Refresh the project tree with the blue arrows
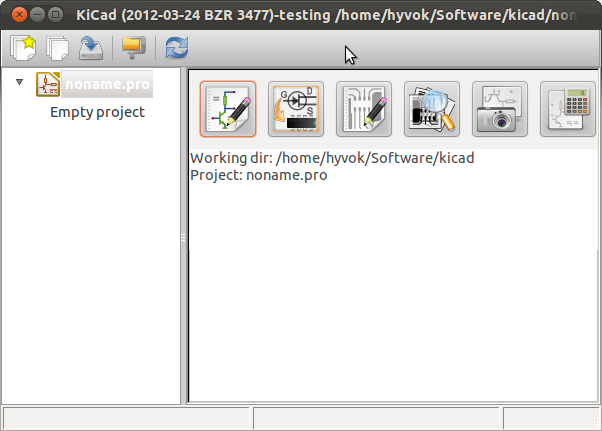602x431 pixels. tap(177, 48)
